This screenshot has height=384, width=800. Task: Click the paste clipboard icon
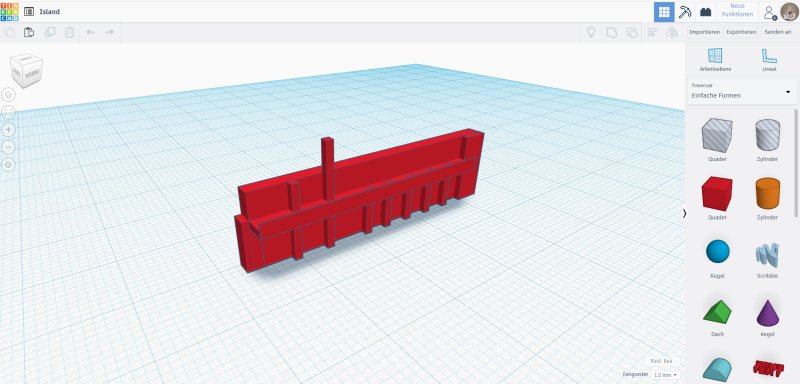pos(29,32)
